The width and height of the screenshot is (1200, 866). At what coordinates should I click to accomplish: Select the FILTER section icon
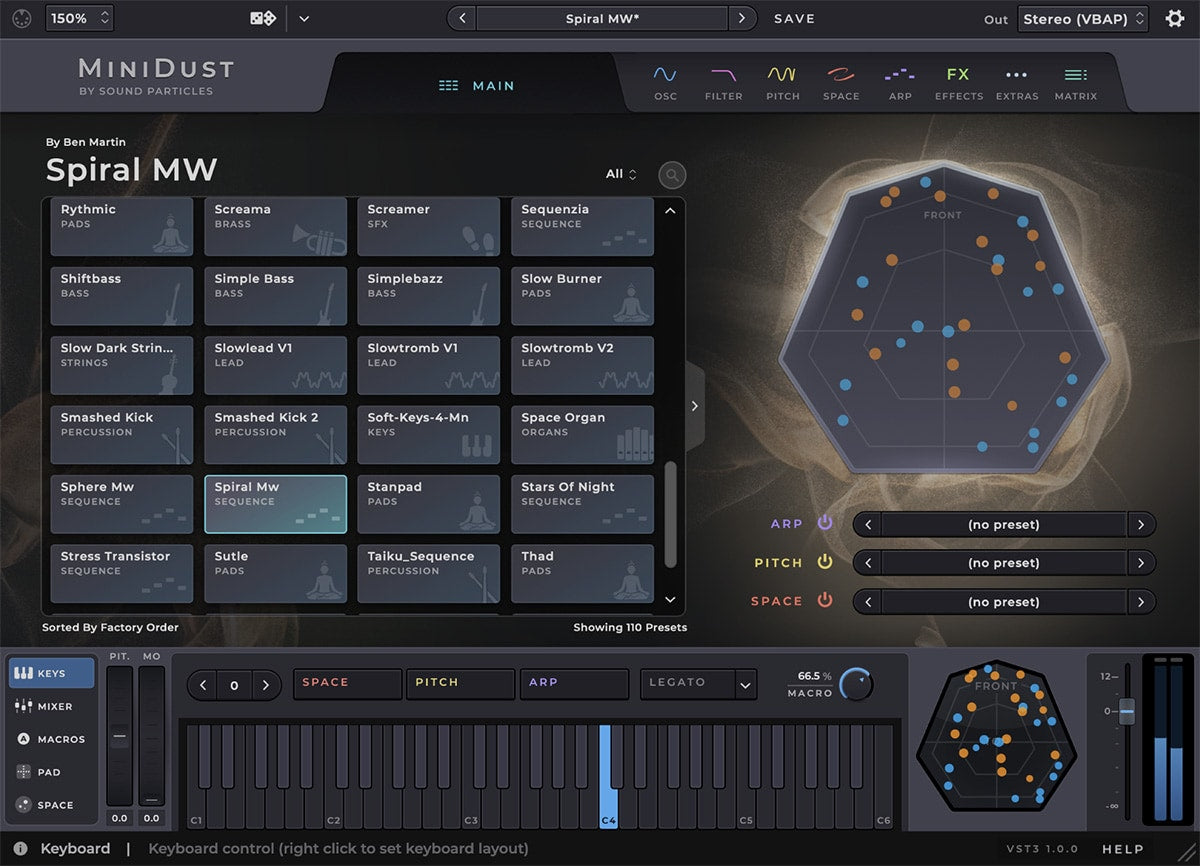[723, 80]
